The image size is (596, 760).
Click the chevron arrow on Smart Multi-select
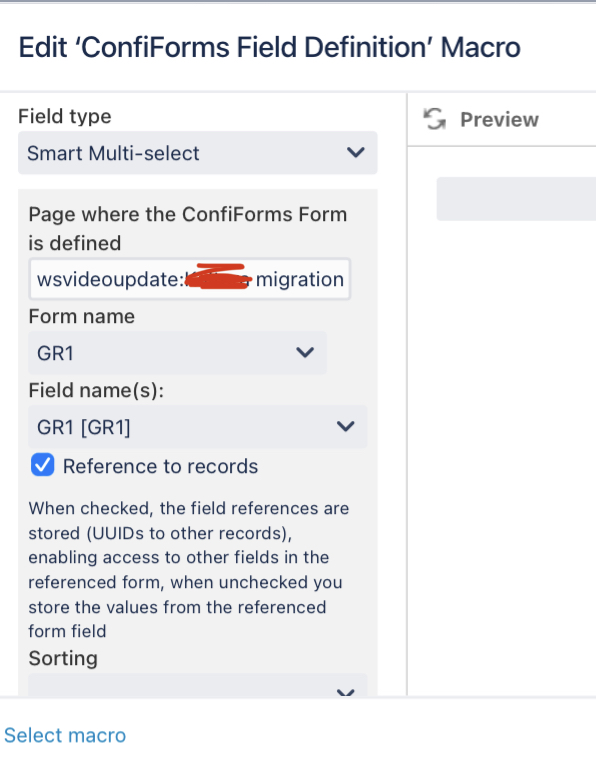356,153
